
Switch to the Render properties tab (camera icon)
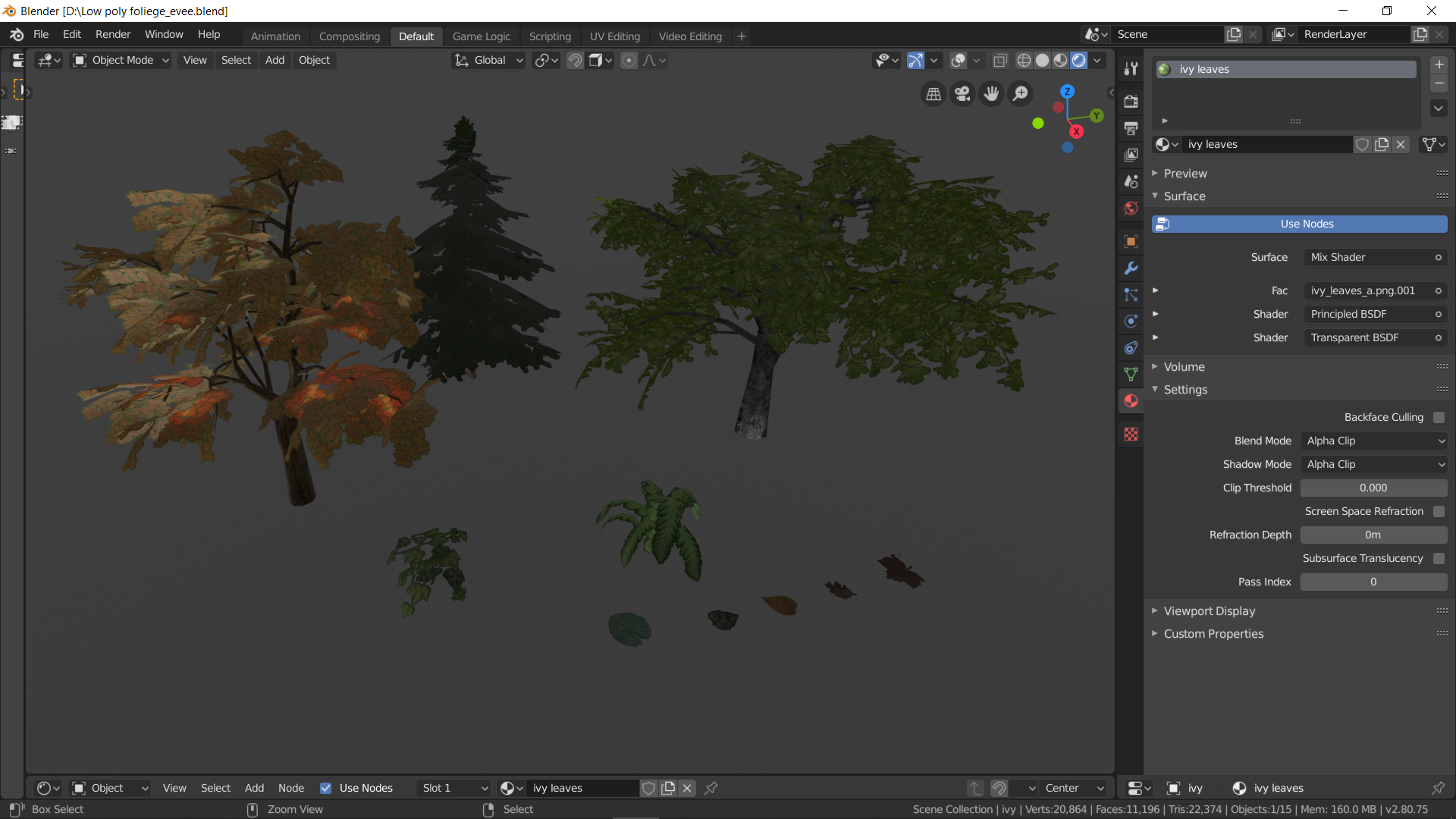1131,102
